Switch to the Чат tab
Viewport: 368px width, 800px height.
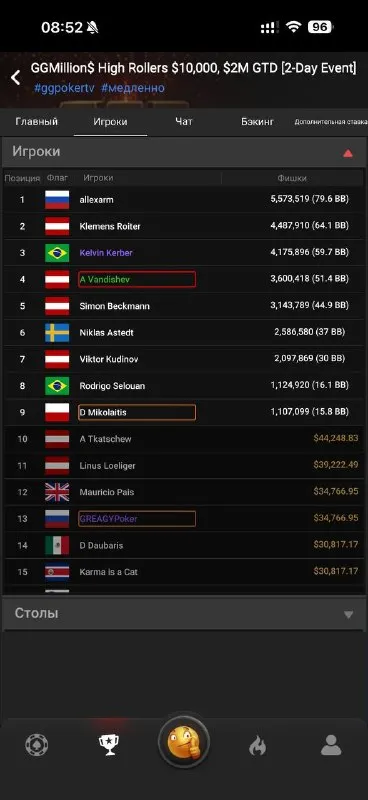tap(184, 121)
